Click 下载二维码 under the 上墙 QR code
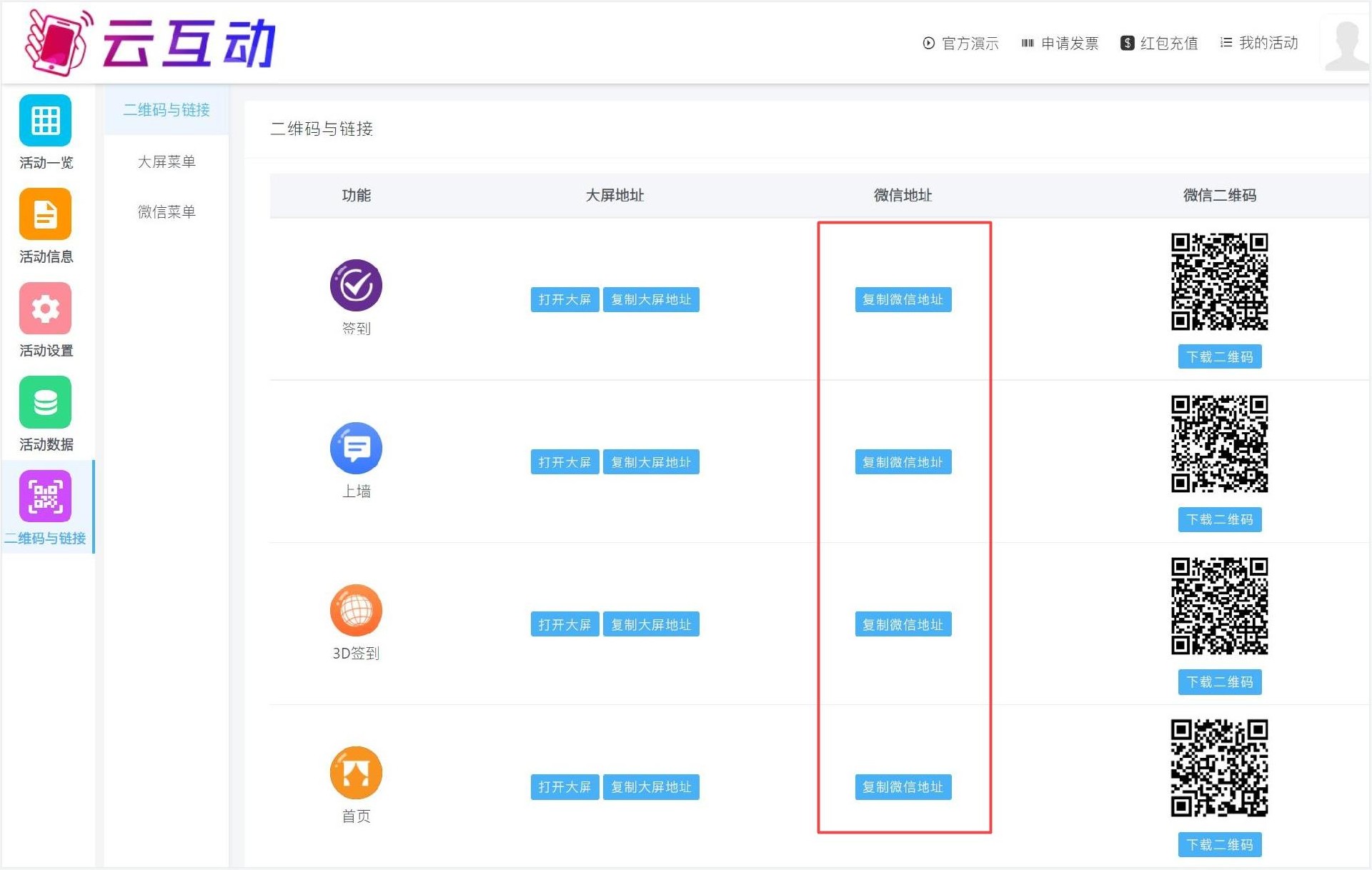1372x870 pixels. 1220,519
